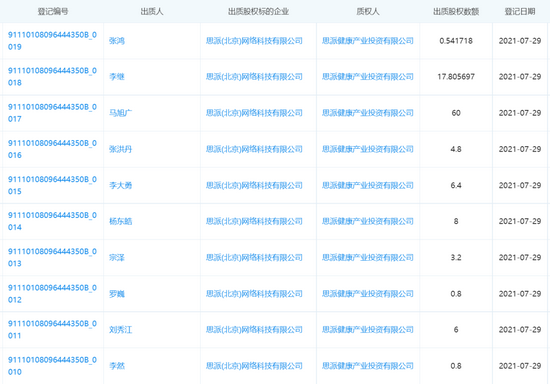Select the amount 0.541718
The width and height of the screenshot is (550, 384).
456,41
